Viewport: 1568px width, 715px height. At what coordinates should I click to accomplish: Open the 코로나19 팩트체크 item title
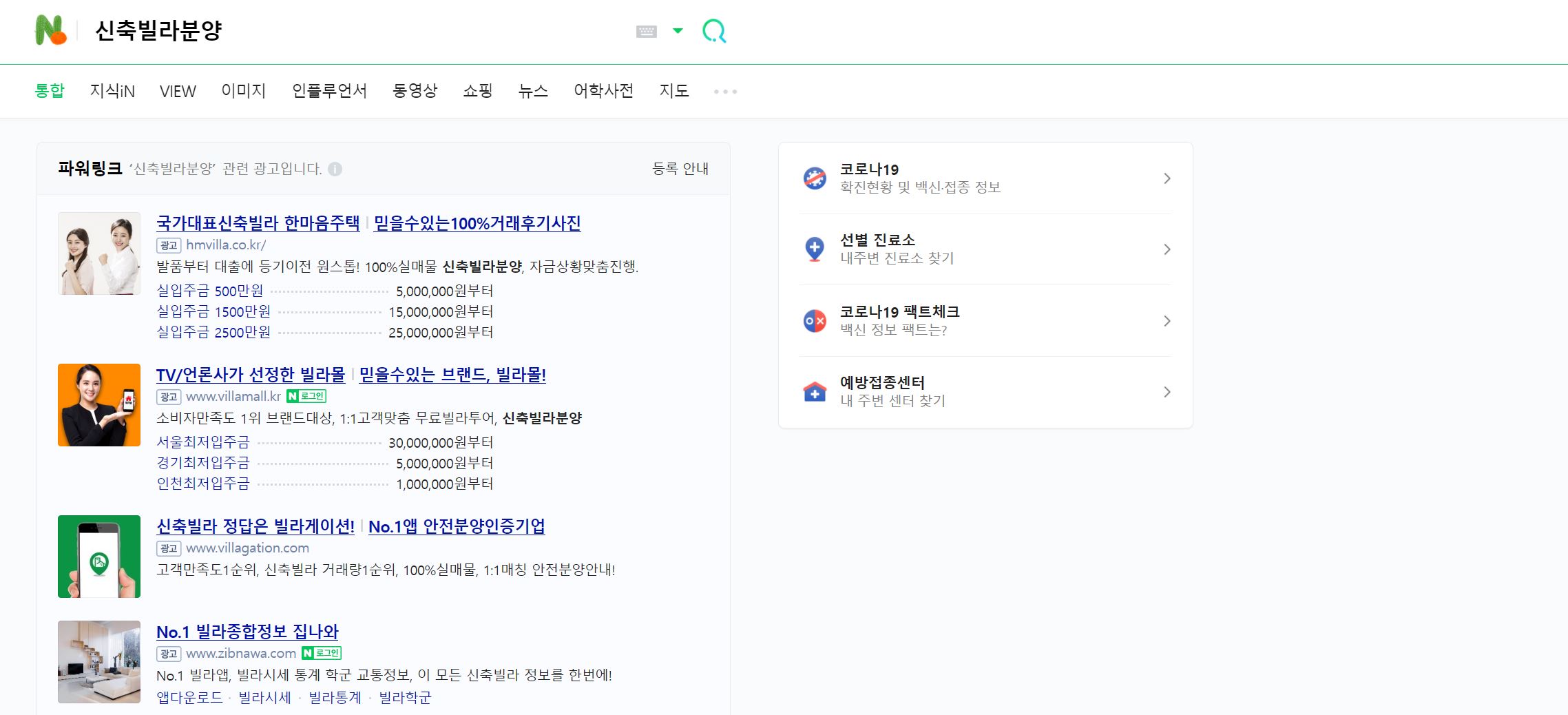click(899, 312)
